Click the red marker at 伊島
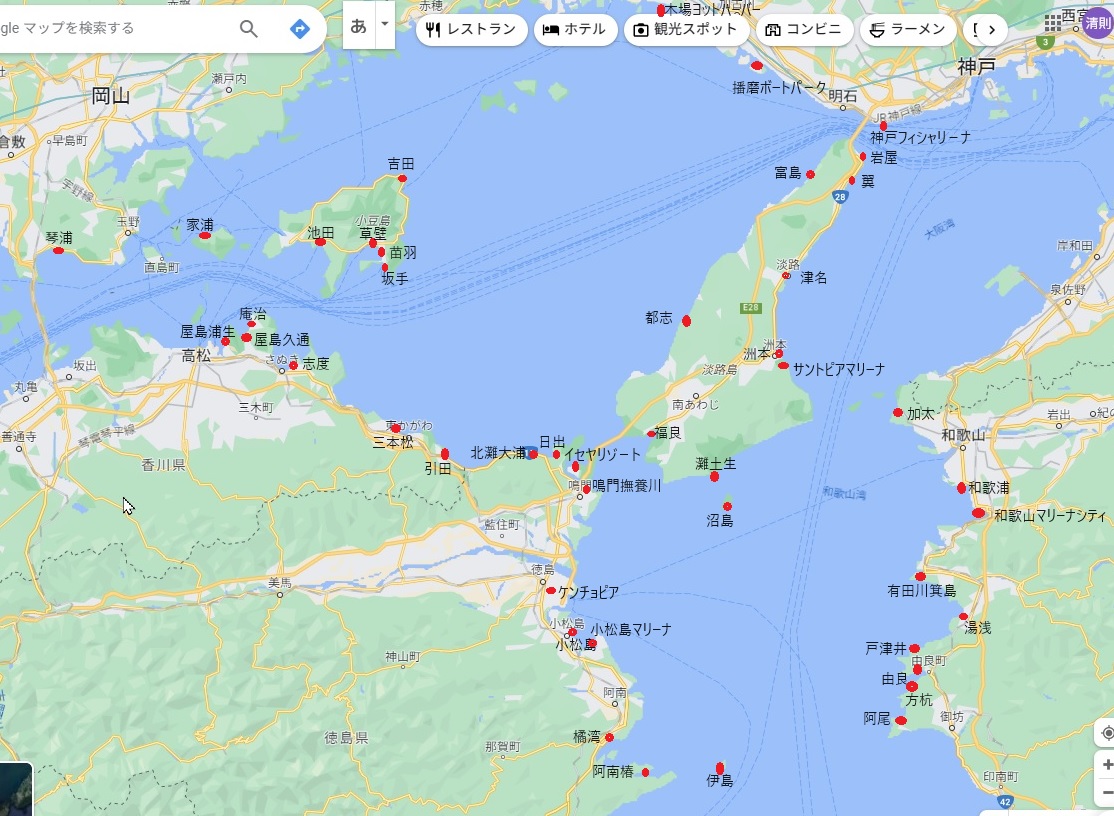 (x=720, y=768)
